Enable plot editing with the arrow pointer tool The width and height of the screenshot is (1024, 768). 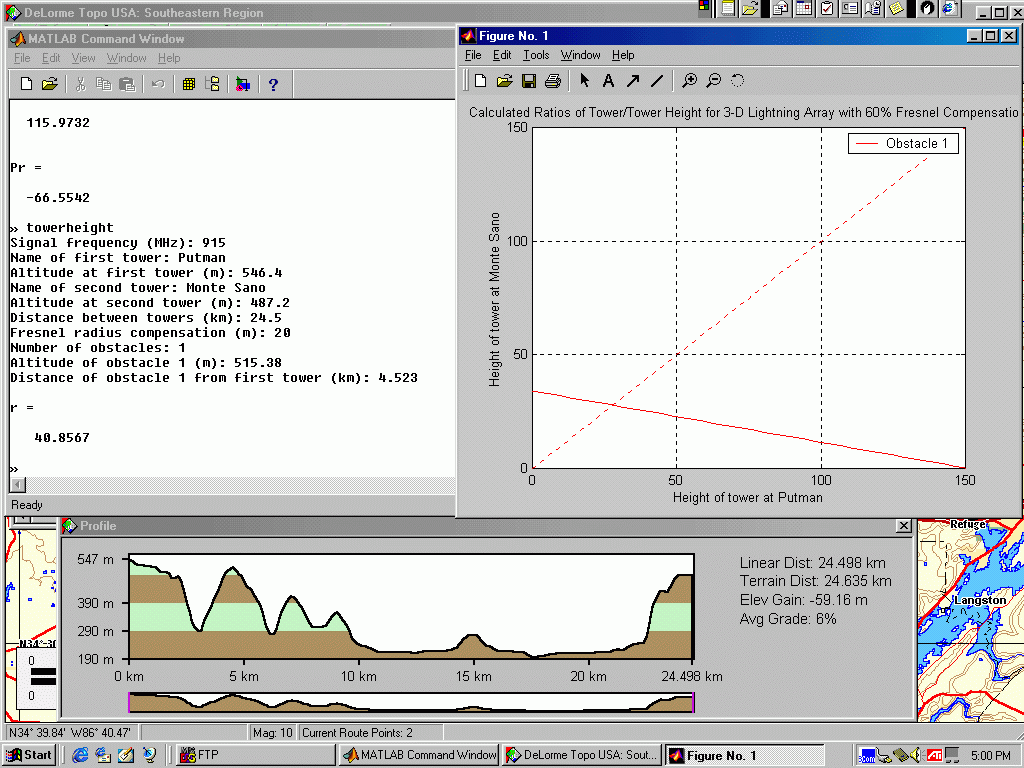coord(584,80)
